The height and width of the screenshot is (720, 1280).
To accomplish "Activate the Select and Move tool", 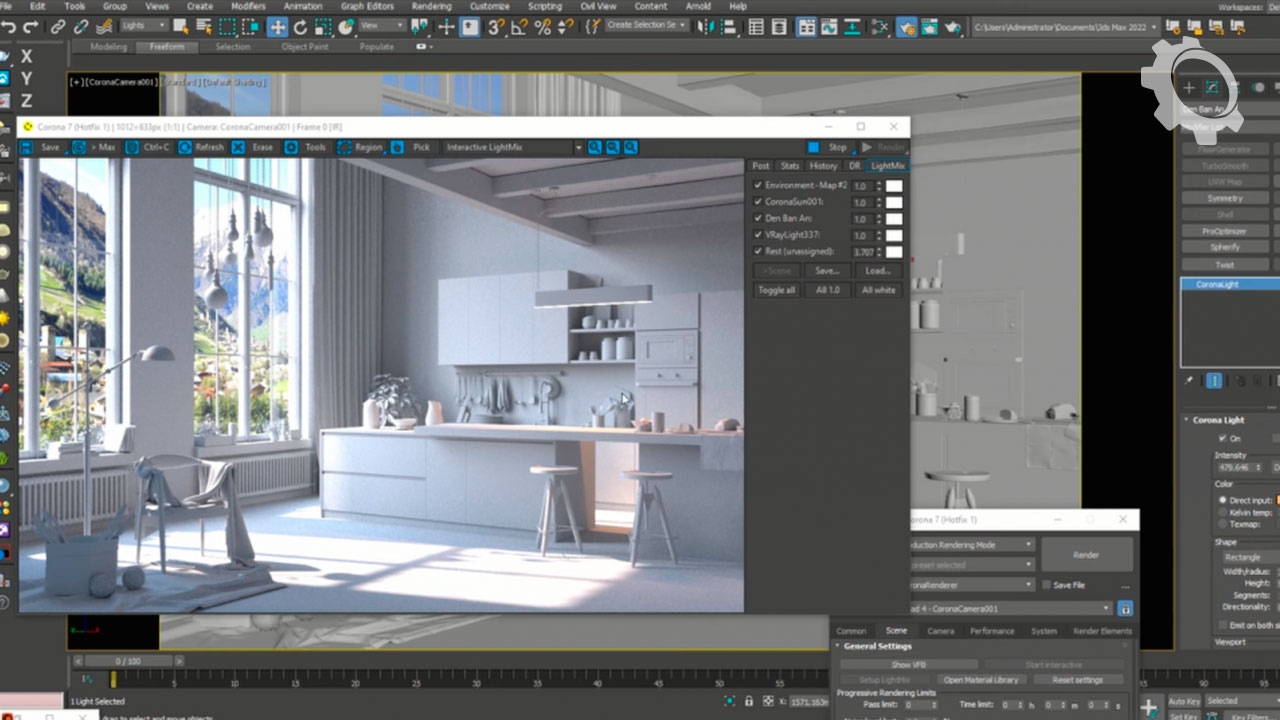I will click(276, 27).
